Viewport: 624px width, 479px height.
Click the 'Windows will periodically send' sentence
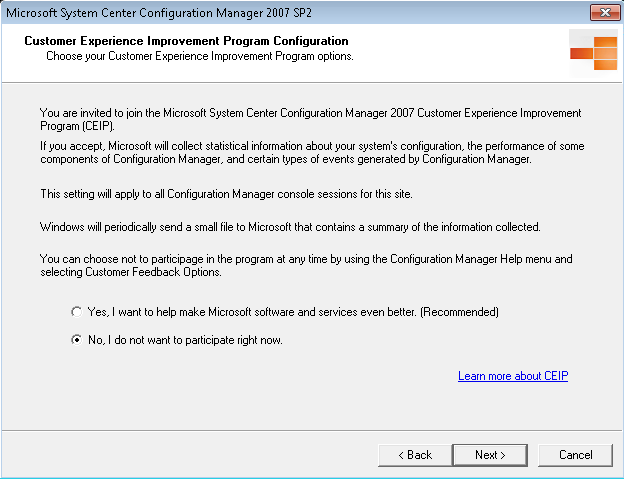290,227
